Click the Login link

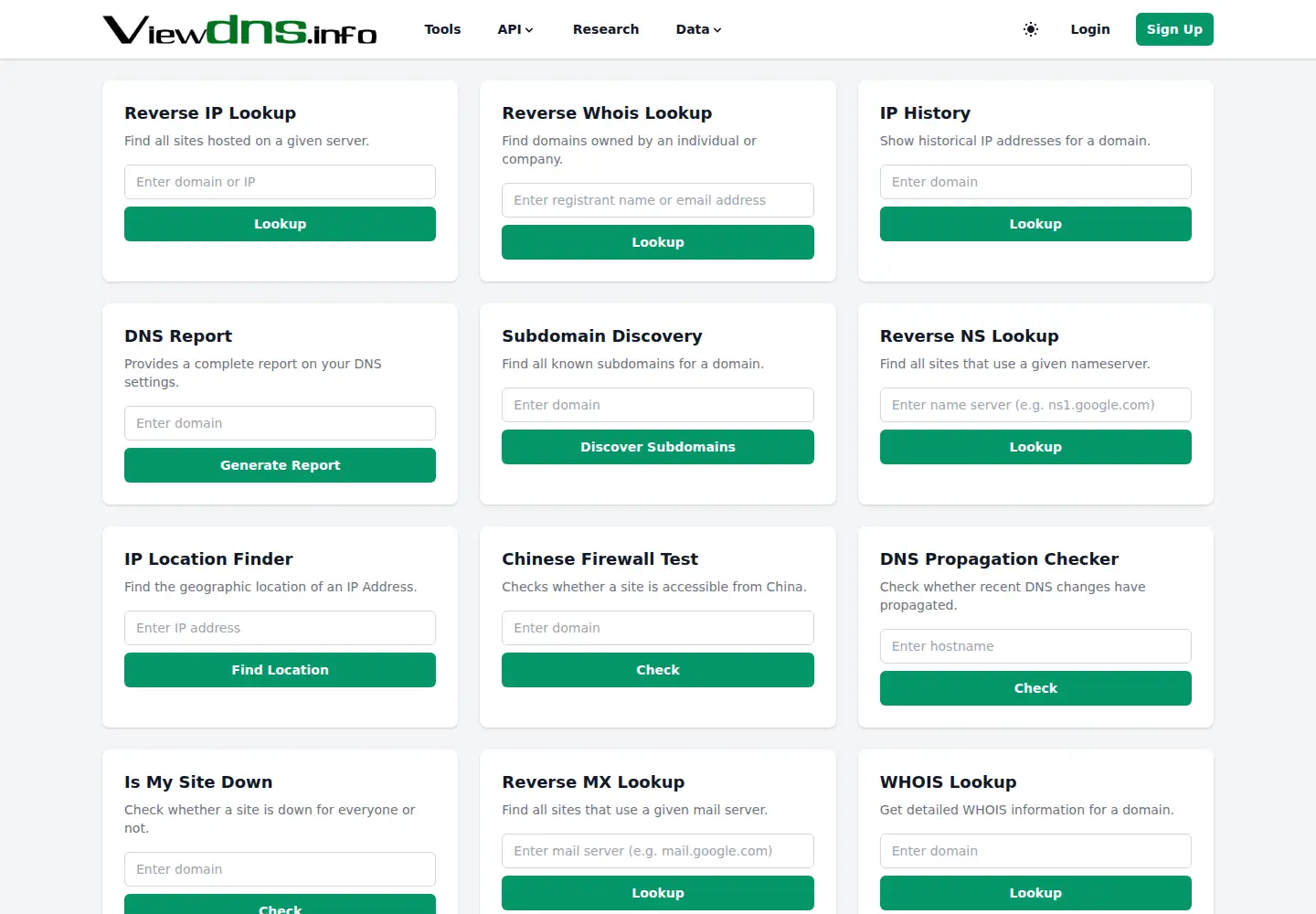click(x=1090, y=29)
